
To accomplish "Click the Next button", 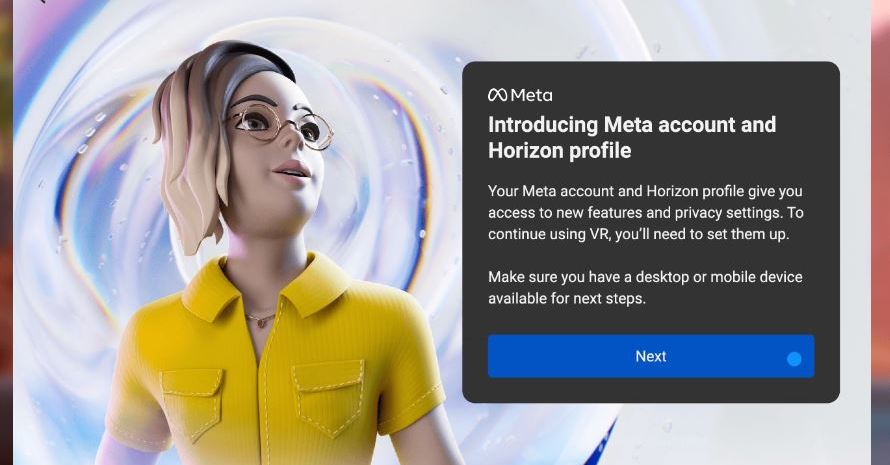I will [651, 356].
